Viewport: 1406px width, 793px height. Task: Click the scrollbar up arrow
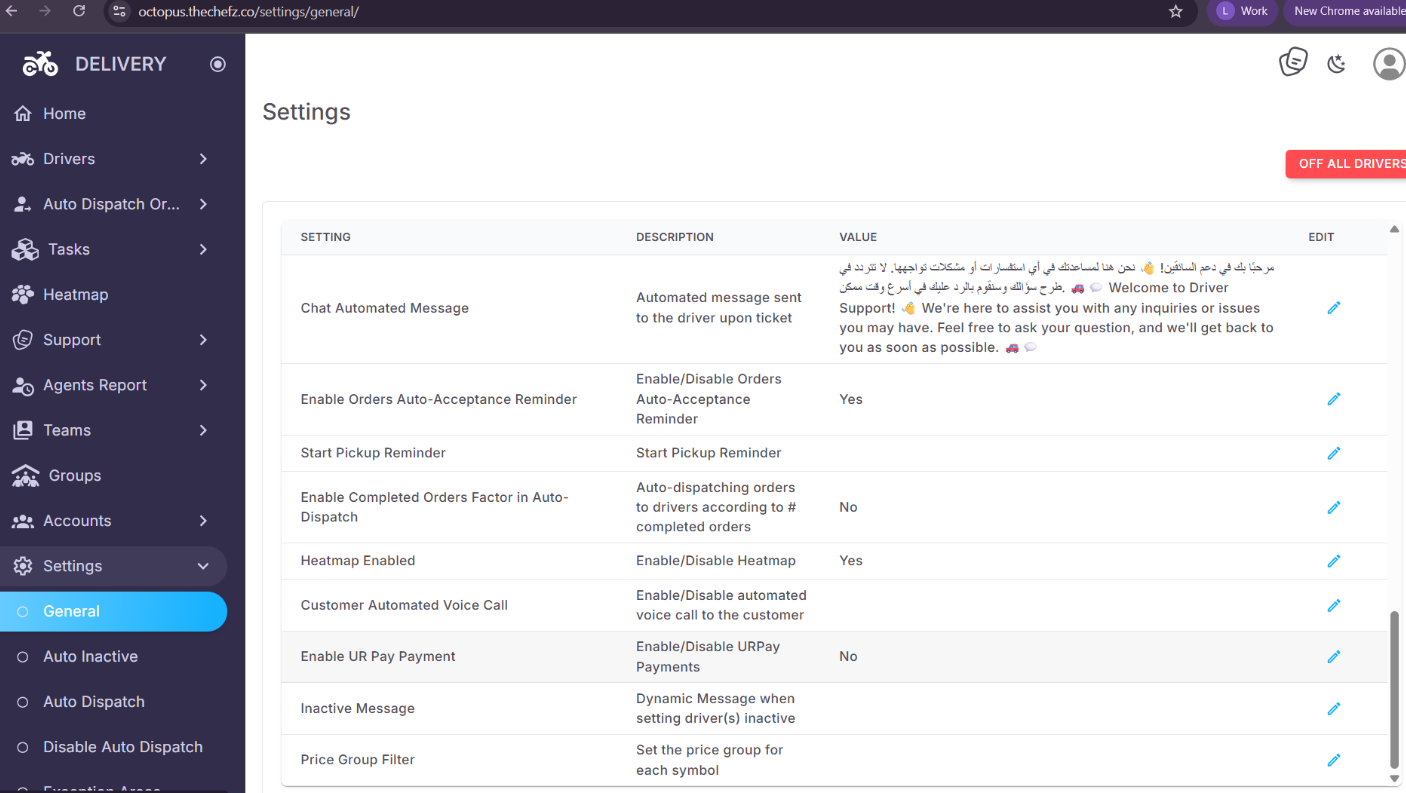click(1395, 229)
